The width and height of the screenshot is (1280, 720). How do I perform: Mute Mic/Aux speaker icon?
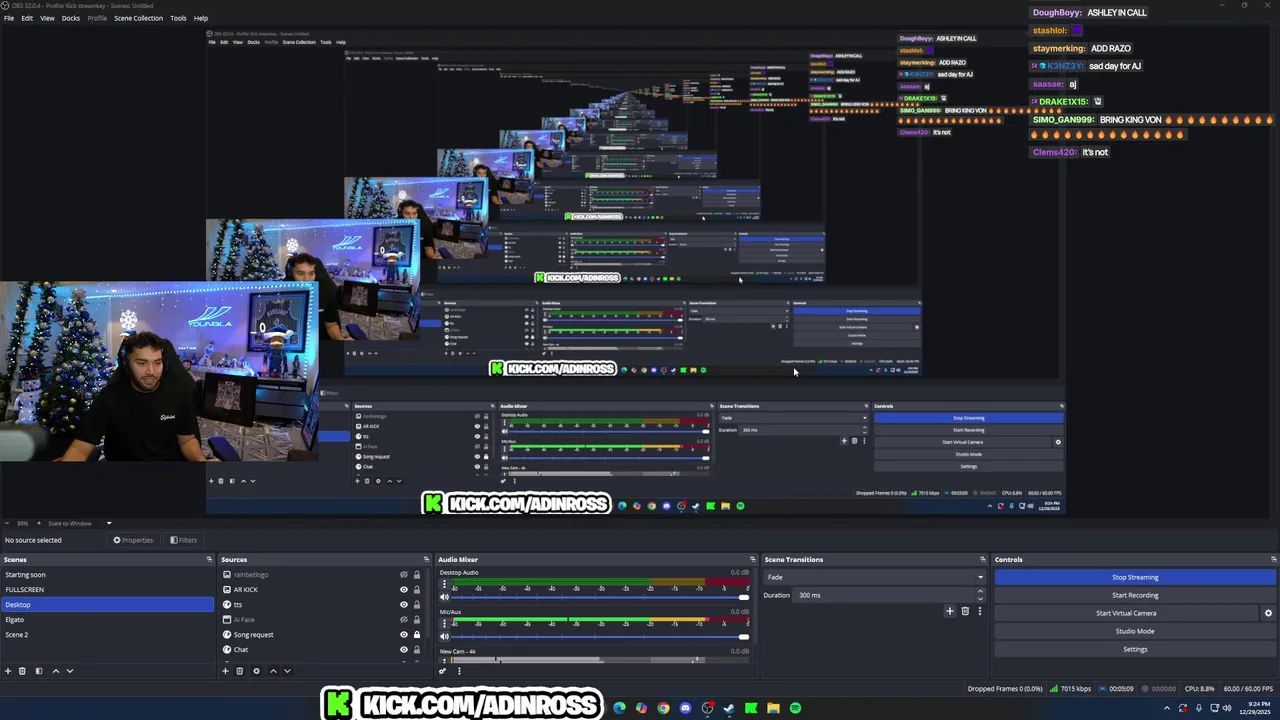click(444, 636)
